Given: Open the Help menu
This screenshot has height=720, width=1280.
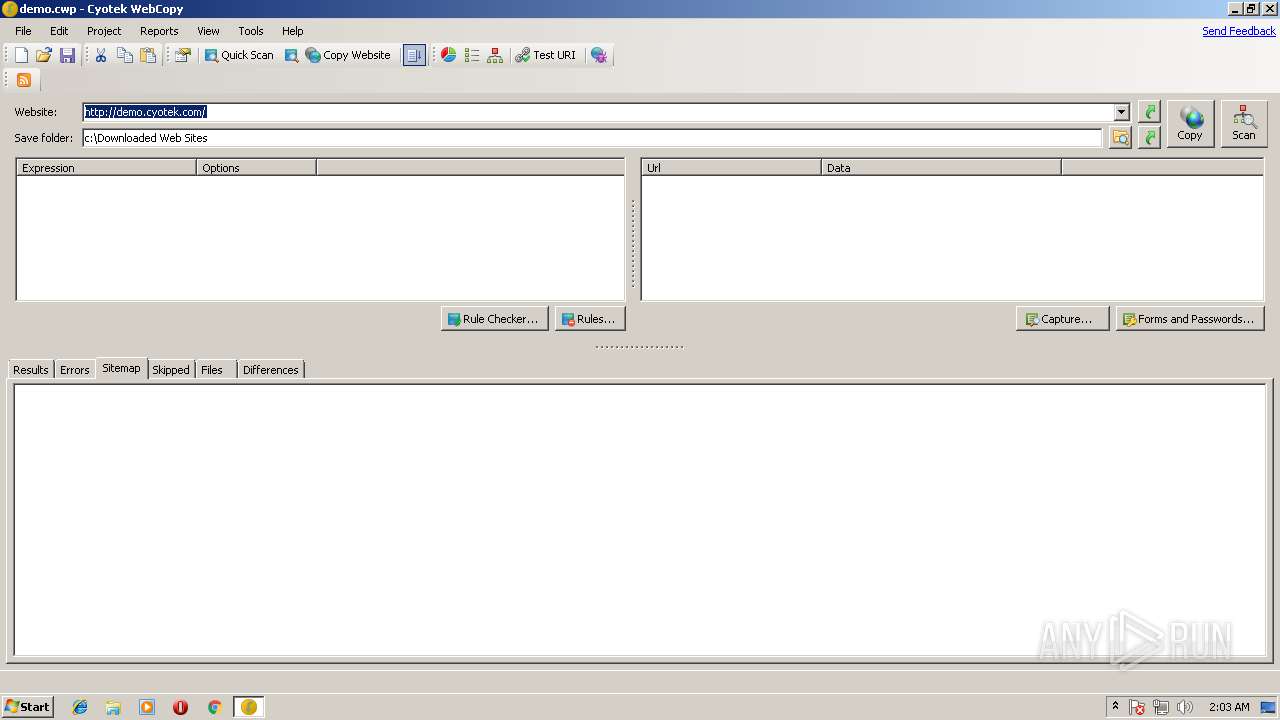Looking at the screenshot, I should [x=292, y=31].
